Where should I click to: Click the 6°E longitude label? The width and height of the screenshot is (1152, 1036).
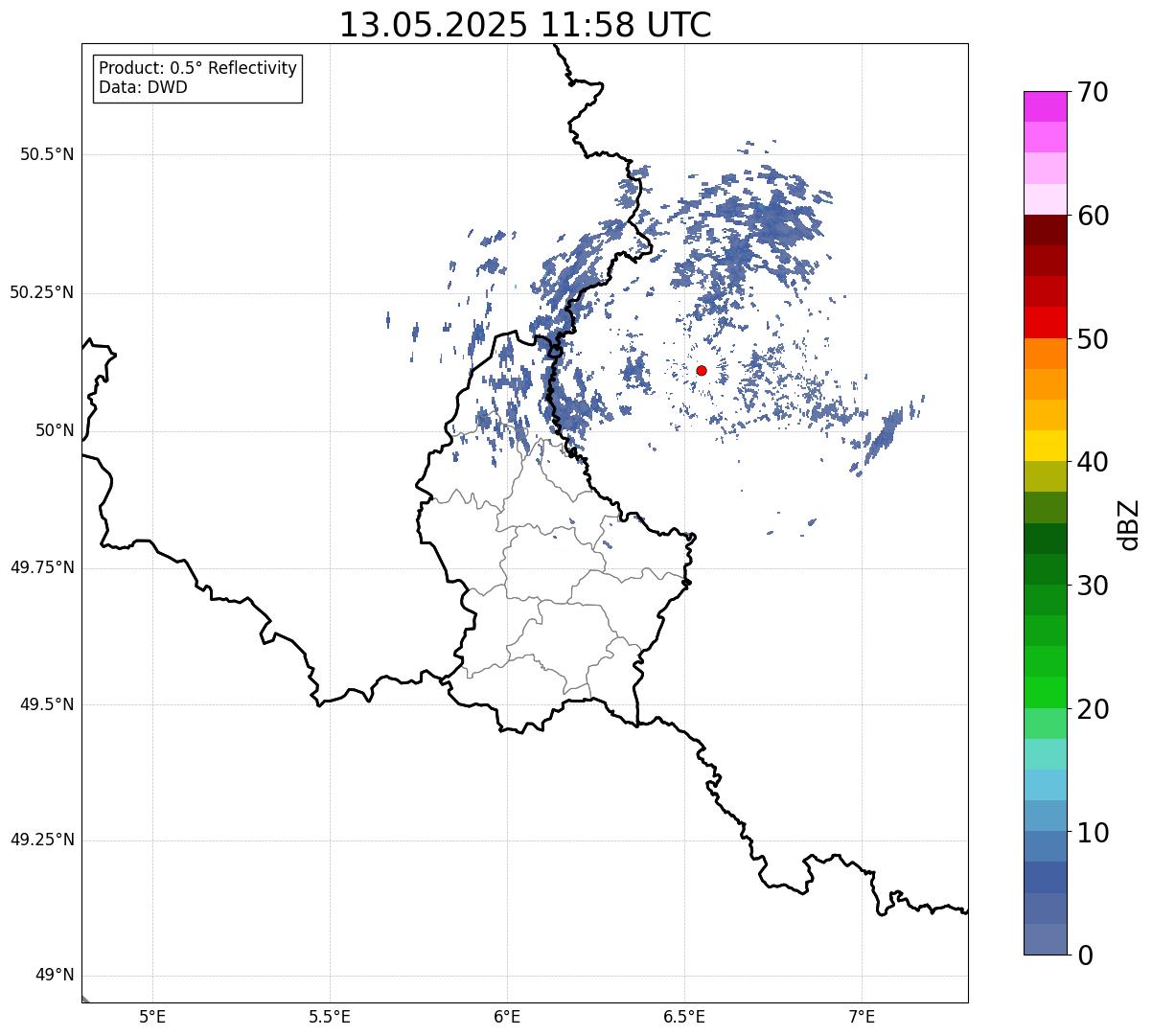tap(507, 1016)
